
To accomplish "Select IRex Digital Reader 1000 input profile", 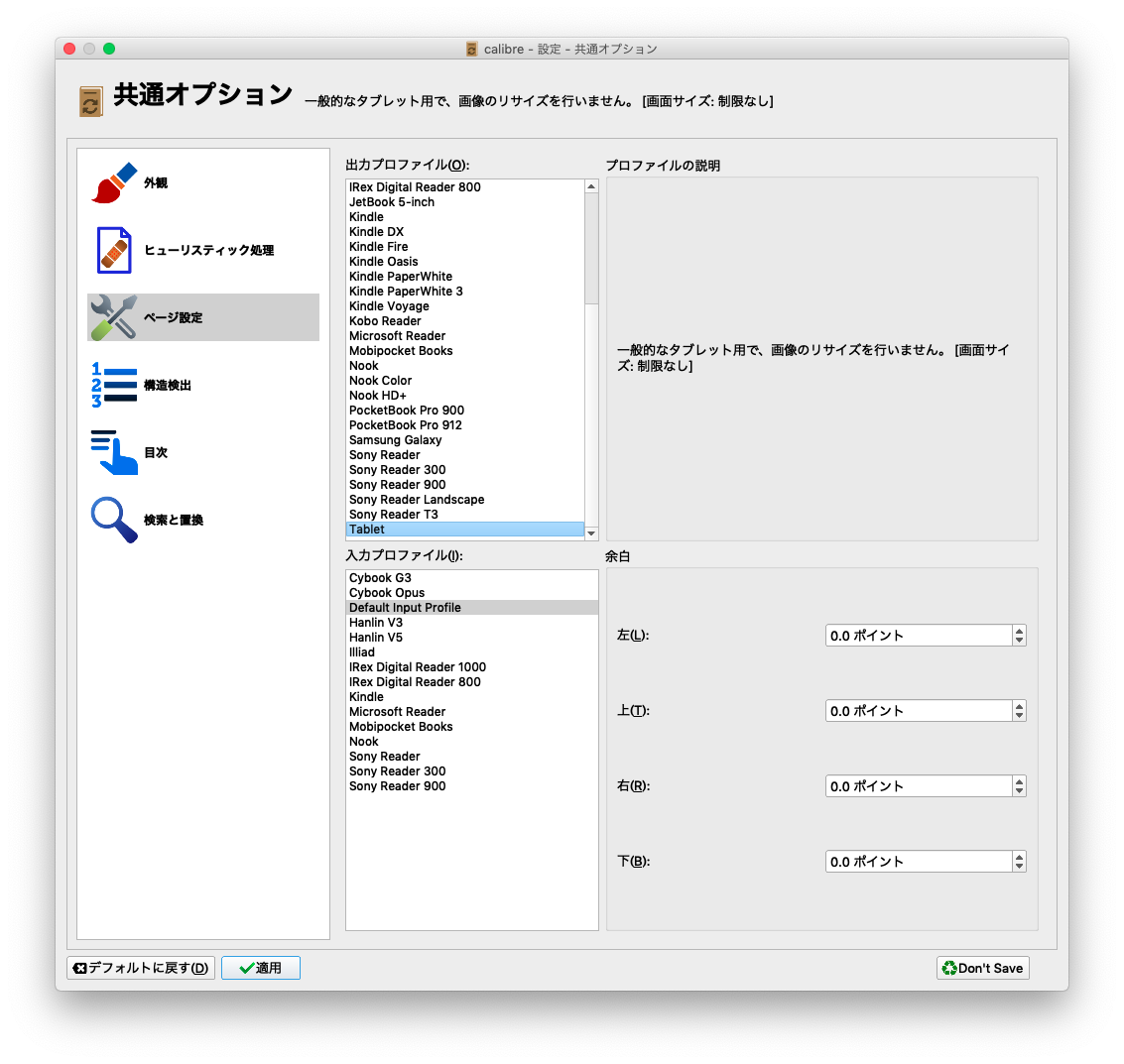I will click(x=471, y=667).
